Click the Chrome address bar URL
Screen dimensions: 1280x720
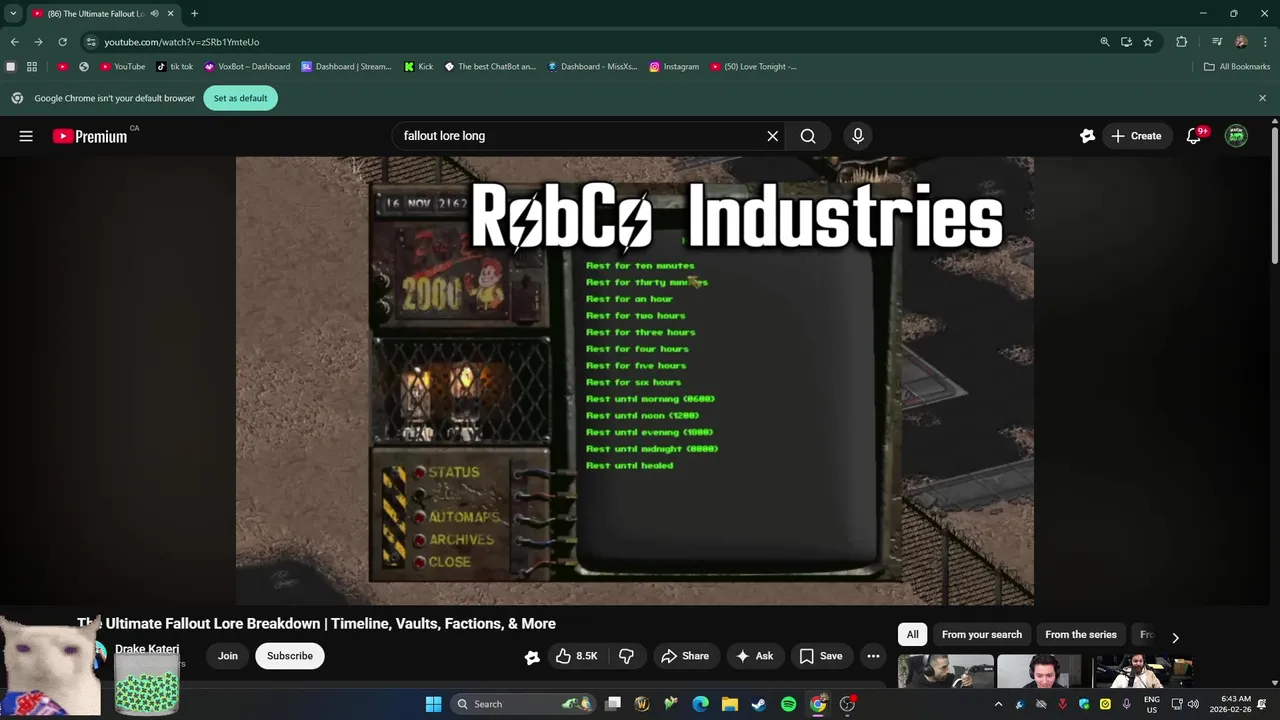(182, 42)
